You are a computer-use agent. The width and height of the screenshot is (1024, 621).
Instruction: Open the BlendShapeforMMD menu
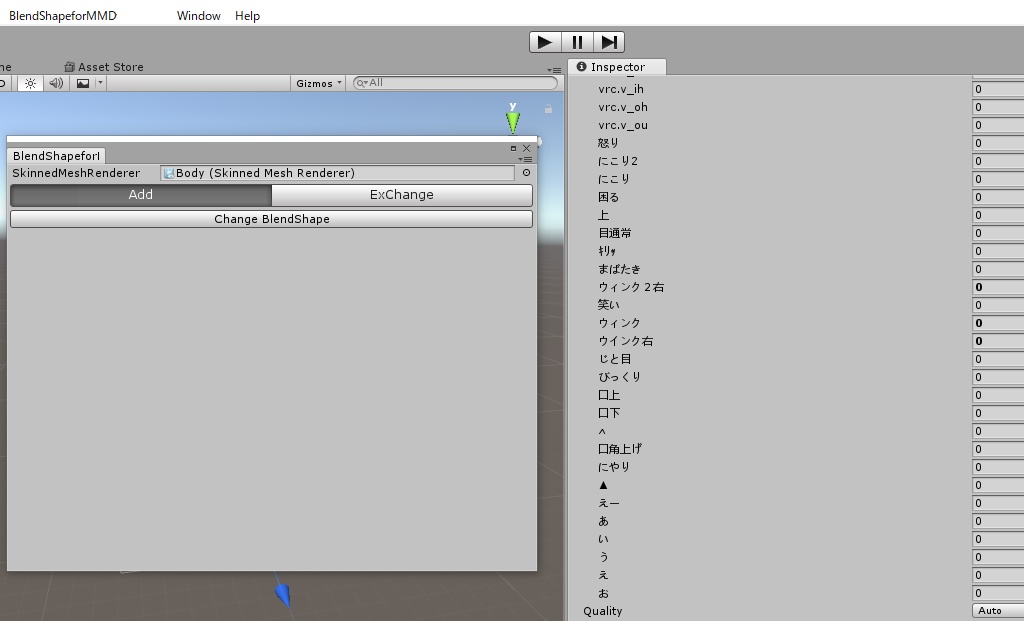point(63,16)
